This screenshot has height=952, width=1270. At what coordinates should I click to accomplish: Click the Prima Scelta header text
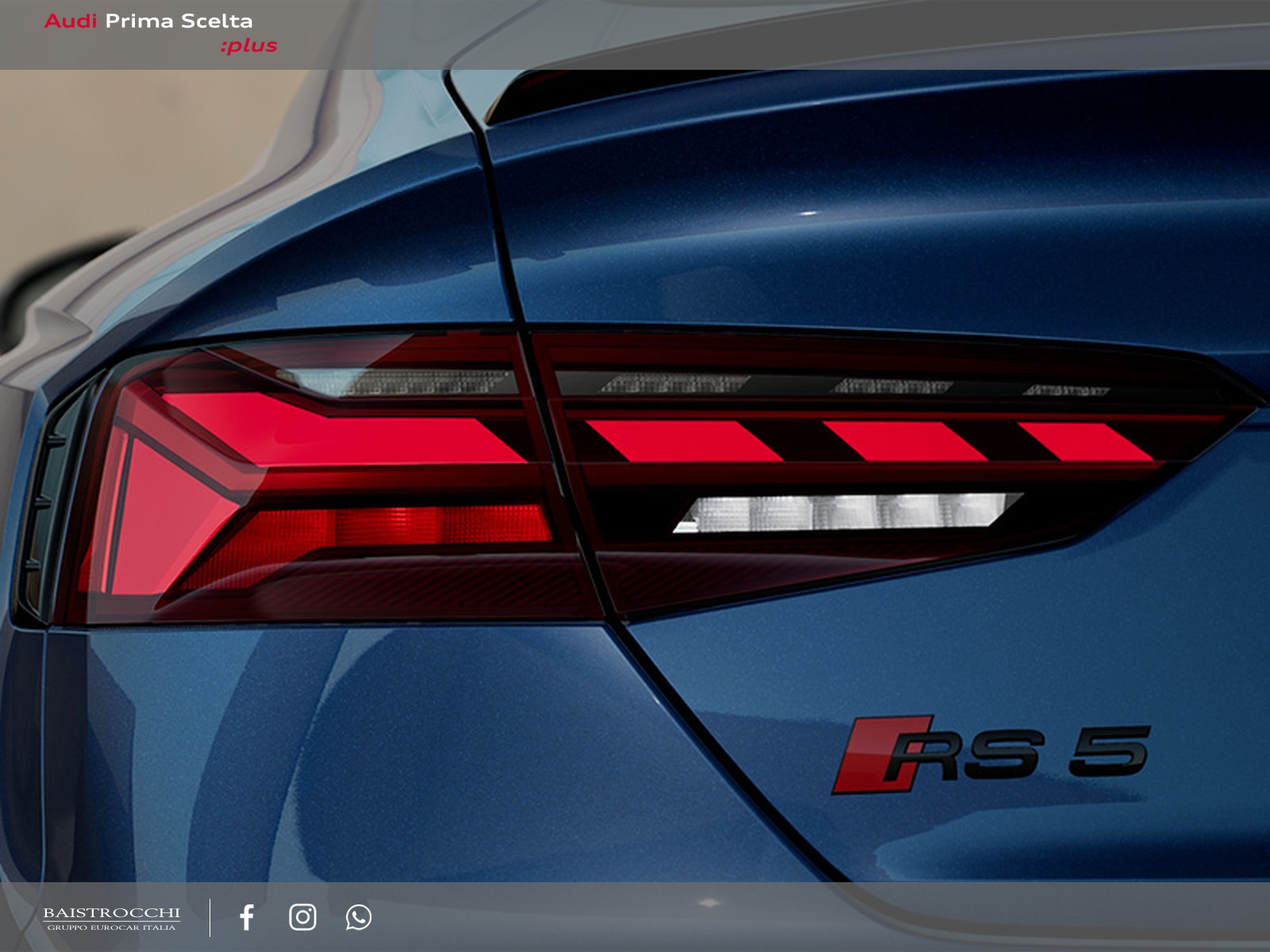(179, 21)
